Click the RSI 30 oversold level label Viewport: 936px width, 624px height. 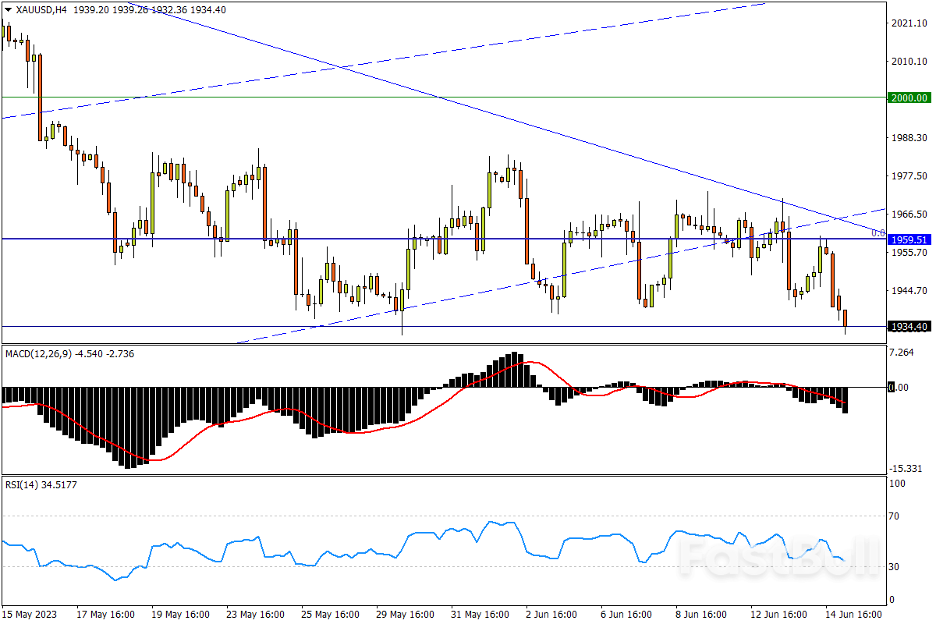click(894, 567)
